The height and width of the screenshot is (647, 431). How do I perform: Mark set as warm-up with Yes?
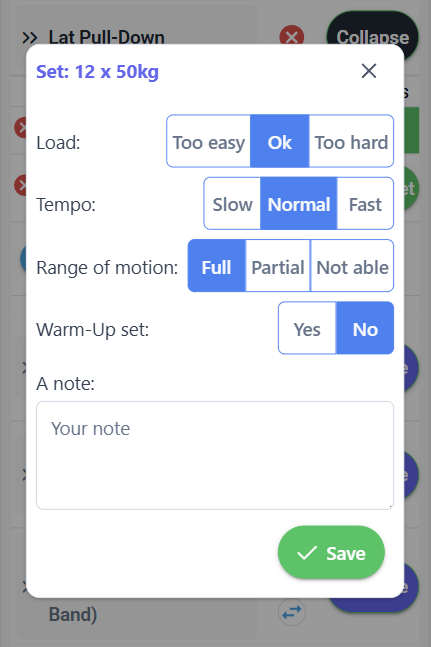(x=307, y=328)
